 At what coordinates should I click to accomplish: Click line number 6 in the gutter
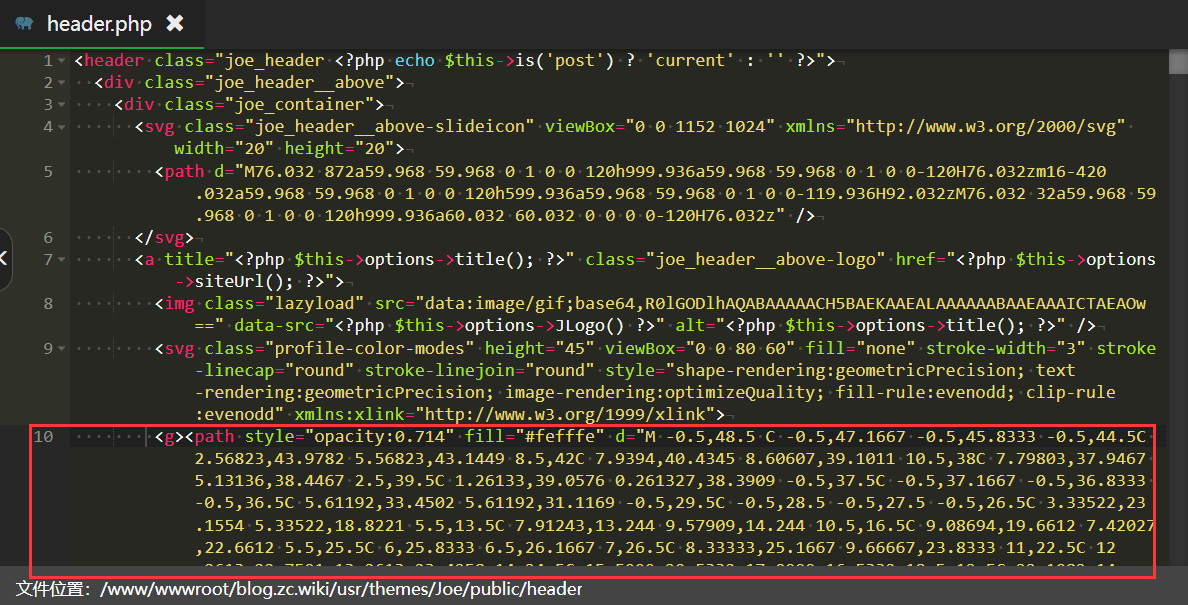point(48,237)
